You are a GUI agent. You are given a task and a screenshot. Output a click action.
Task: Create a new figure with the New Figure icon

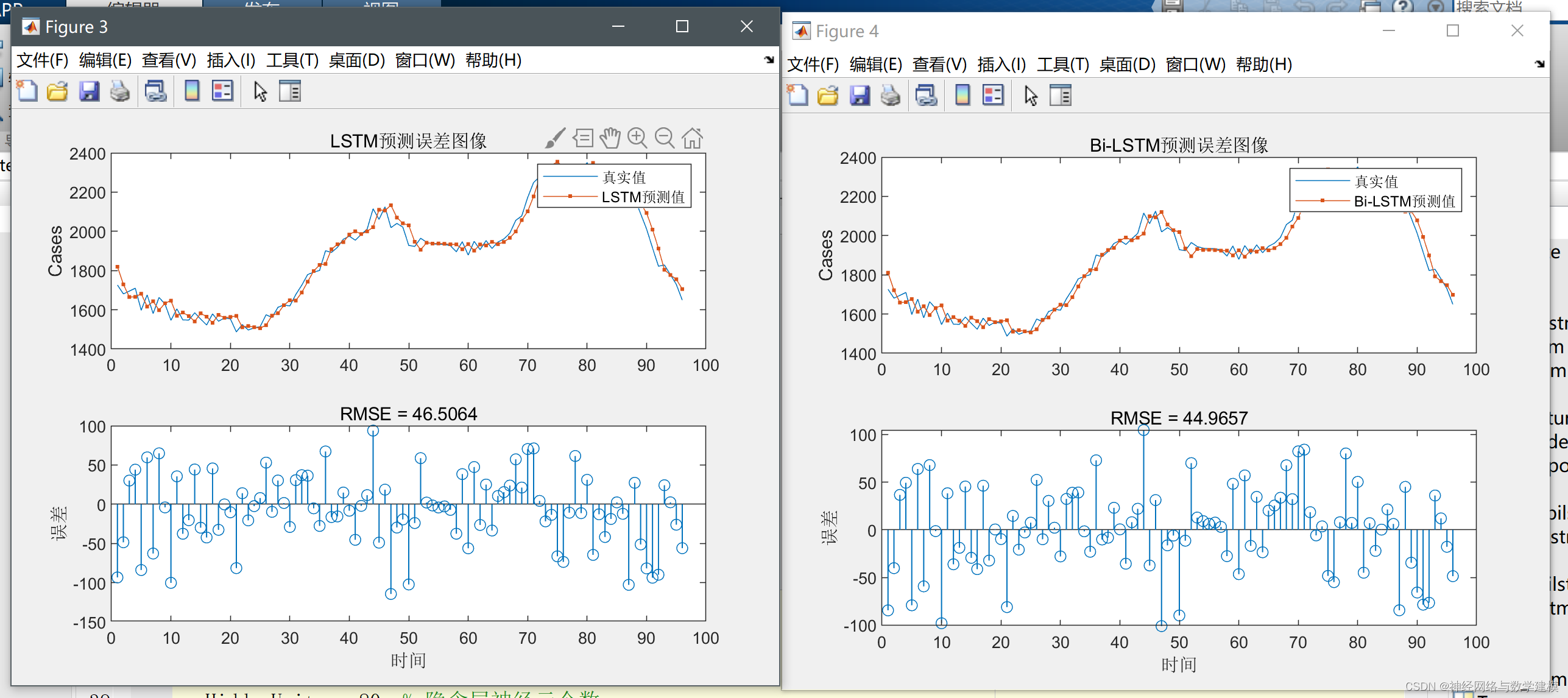26,90
